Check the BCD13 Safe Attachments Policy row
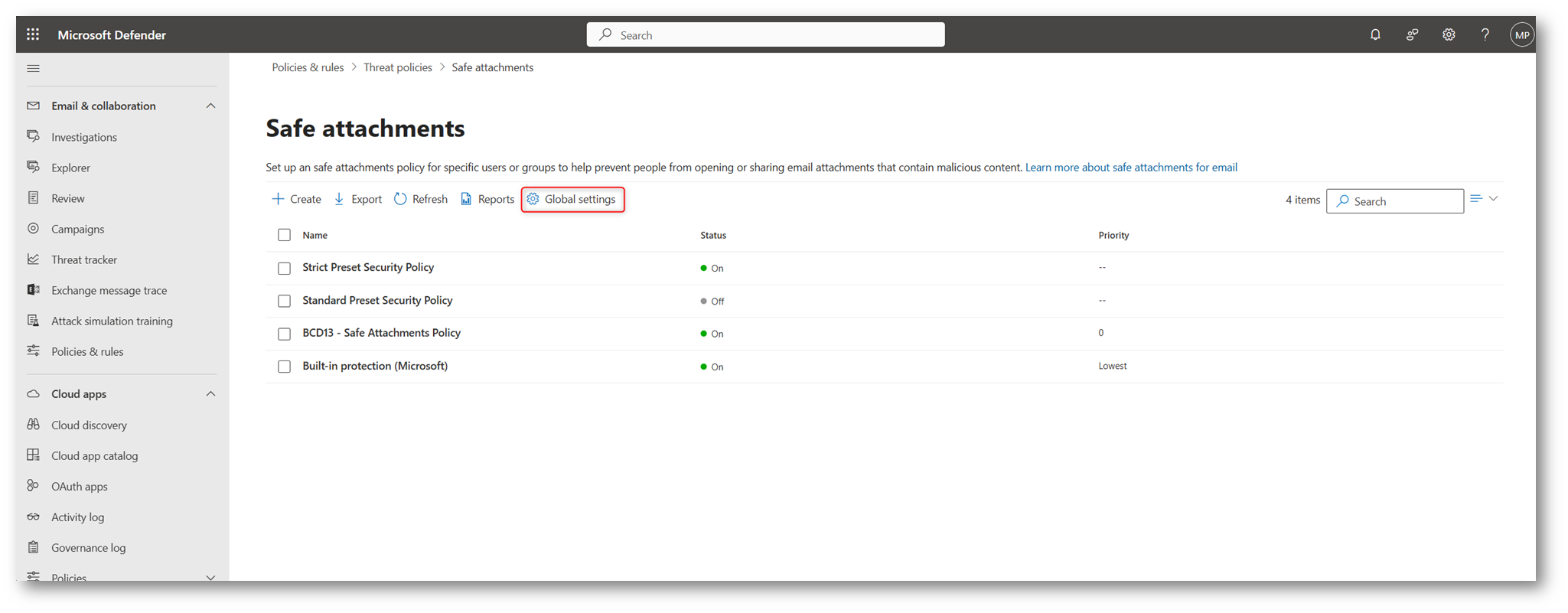The height and width of the screenshot is (613, 1568). coord(284,334)
